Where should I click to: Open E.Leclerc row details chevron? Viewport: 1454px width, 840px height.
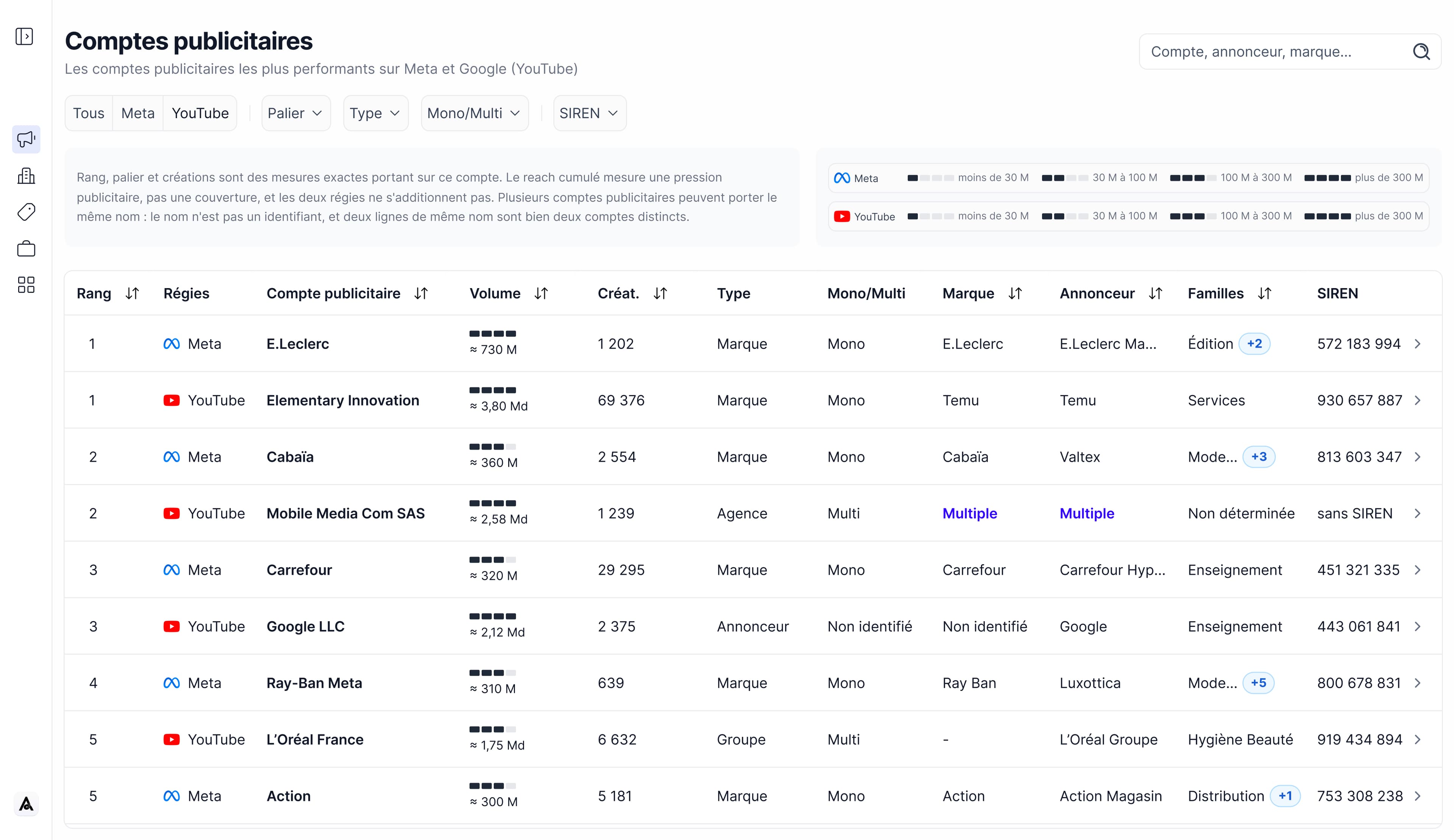(1418, 344)
